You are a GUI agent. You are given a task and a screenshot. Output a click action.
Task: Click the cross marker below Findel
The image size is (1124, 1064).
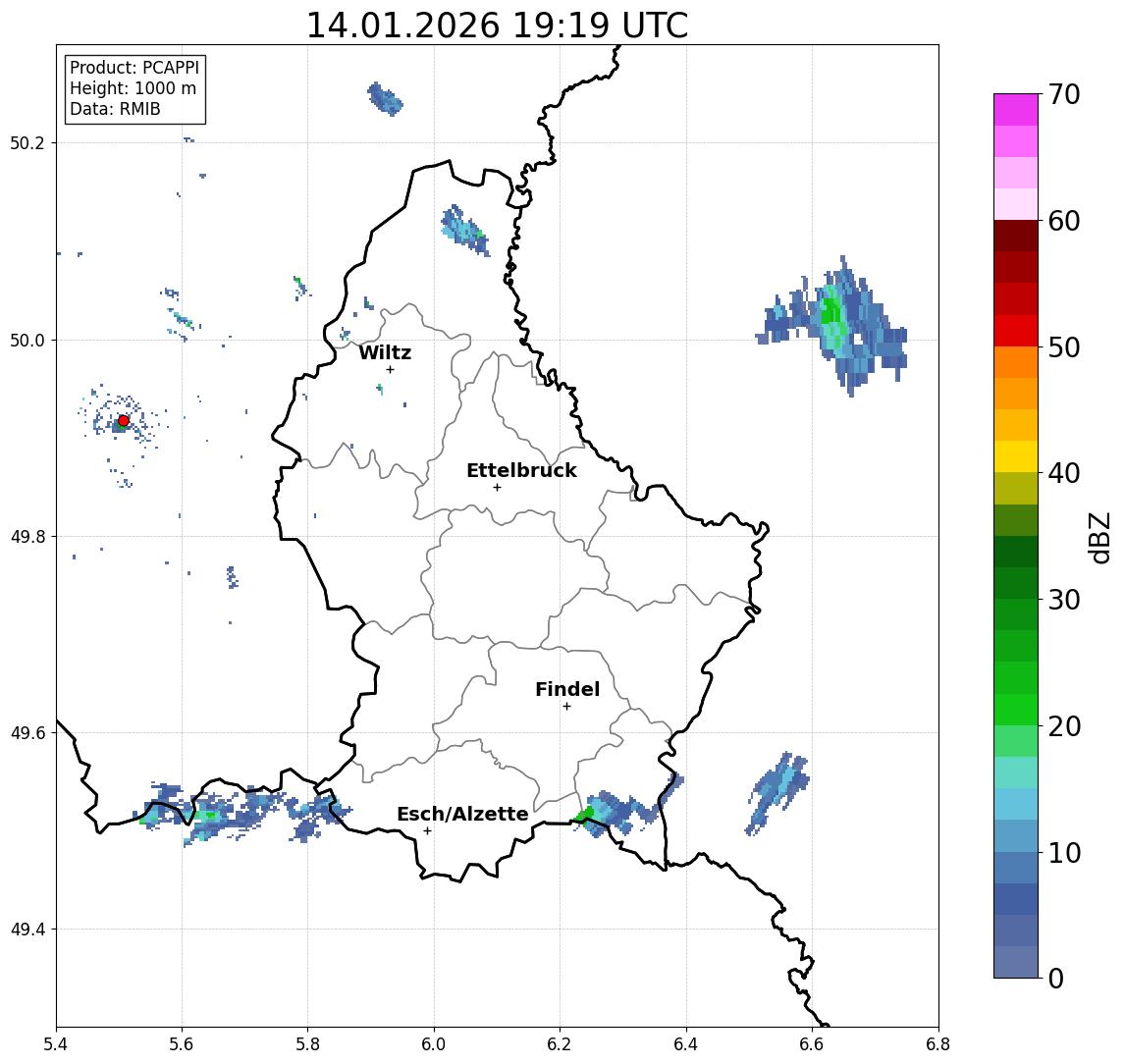(566, 707)
